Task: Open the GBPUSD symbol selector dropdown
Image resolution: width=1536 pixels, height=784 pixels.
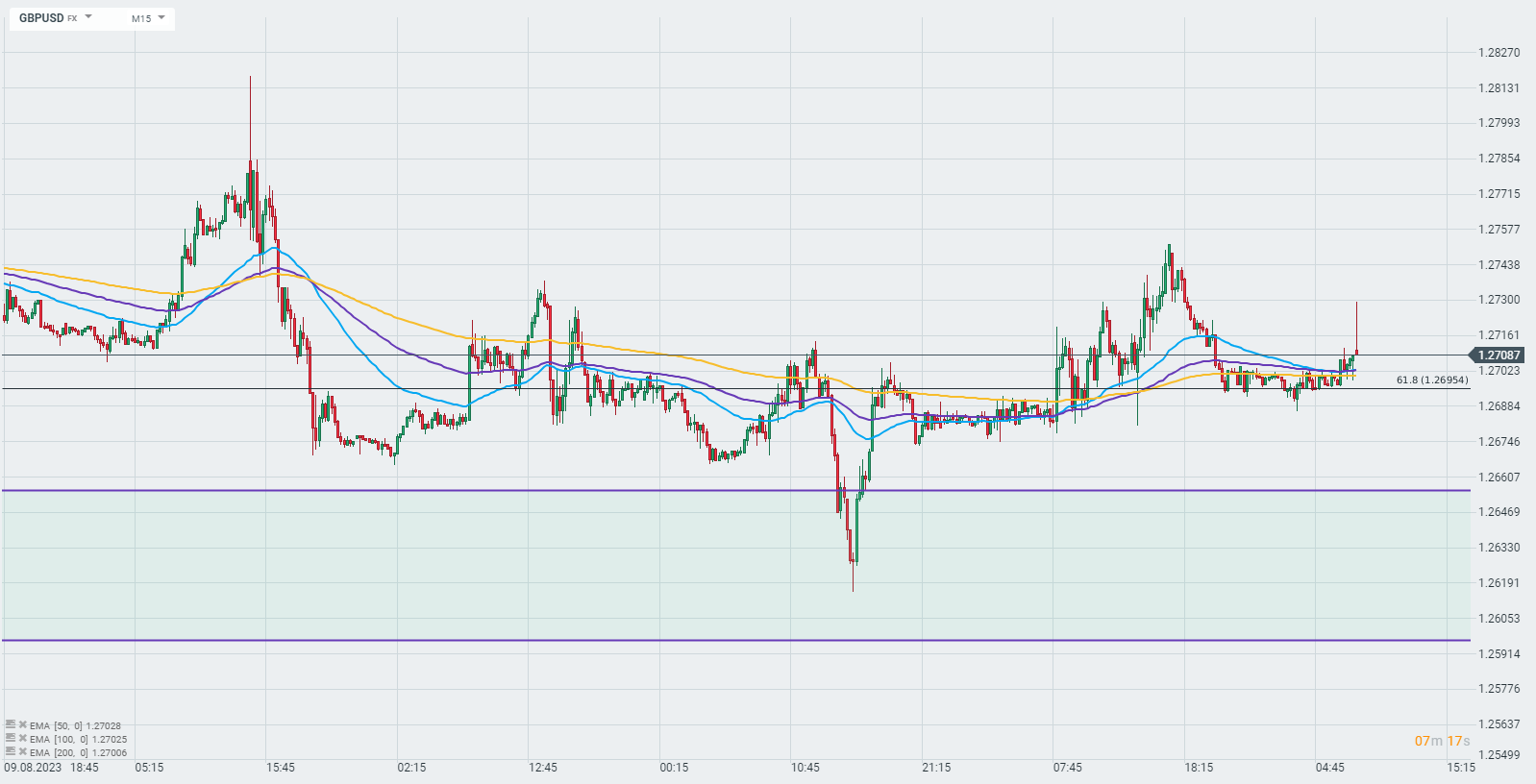Action: tap(55, 18)
